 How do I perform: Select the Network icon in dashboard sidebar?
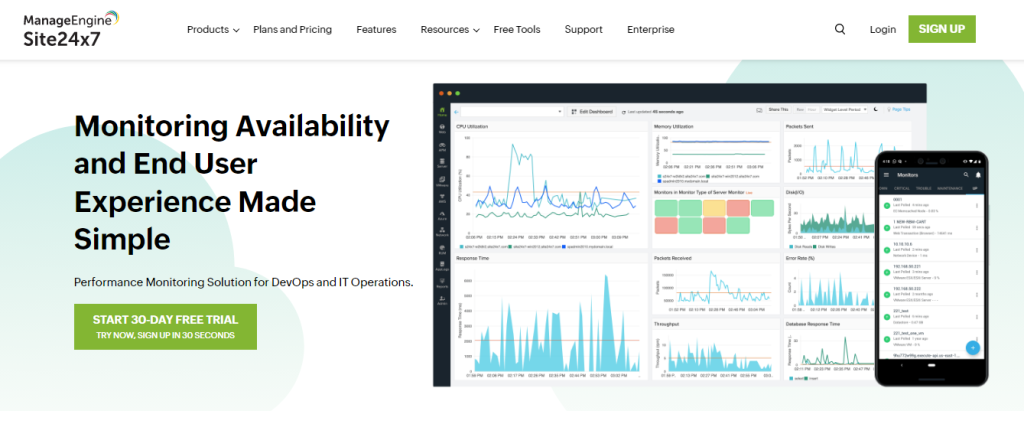tap(442, 232)
